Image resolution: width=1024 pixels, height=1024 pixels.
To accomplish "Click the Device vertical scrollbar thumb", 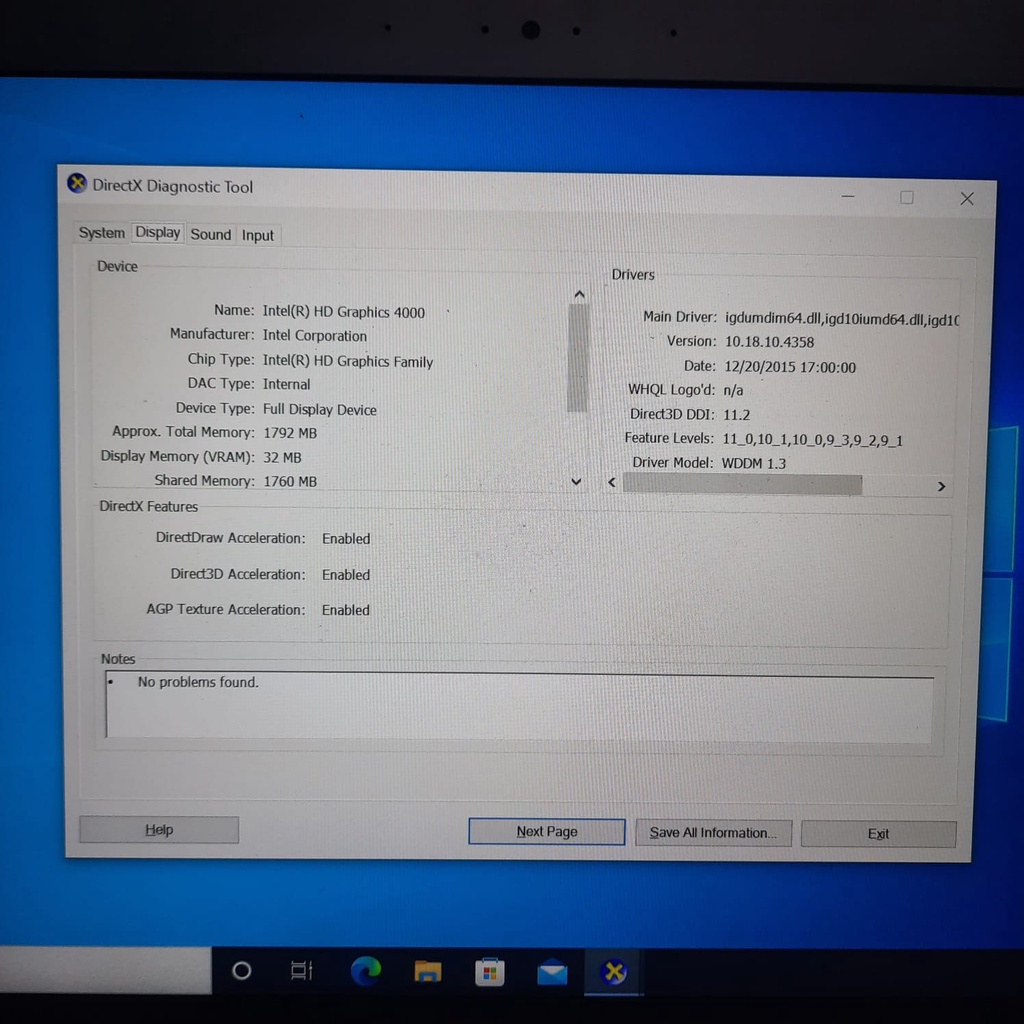I will [x=577, y=357].
